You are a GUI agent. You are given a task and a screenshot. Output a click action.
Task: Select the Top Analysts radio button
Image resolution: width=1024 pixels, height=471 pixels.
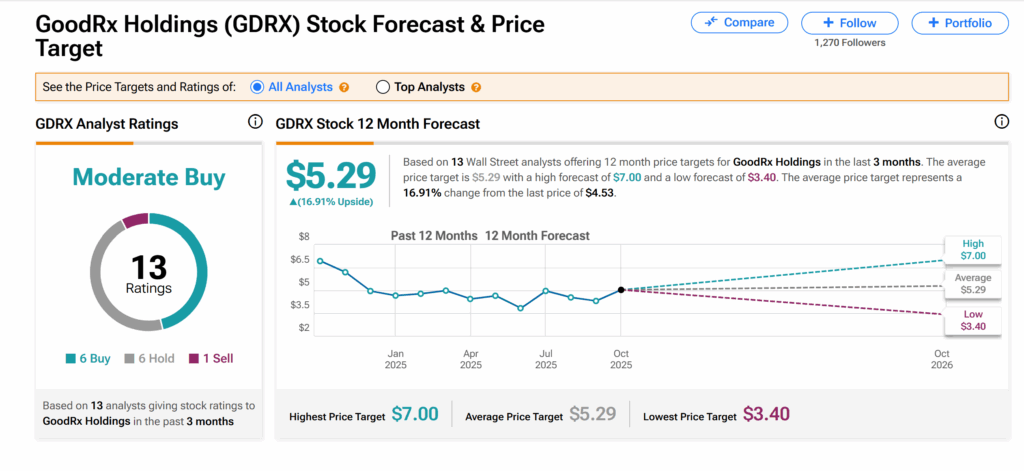(x=382, y=87)
